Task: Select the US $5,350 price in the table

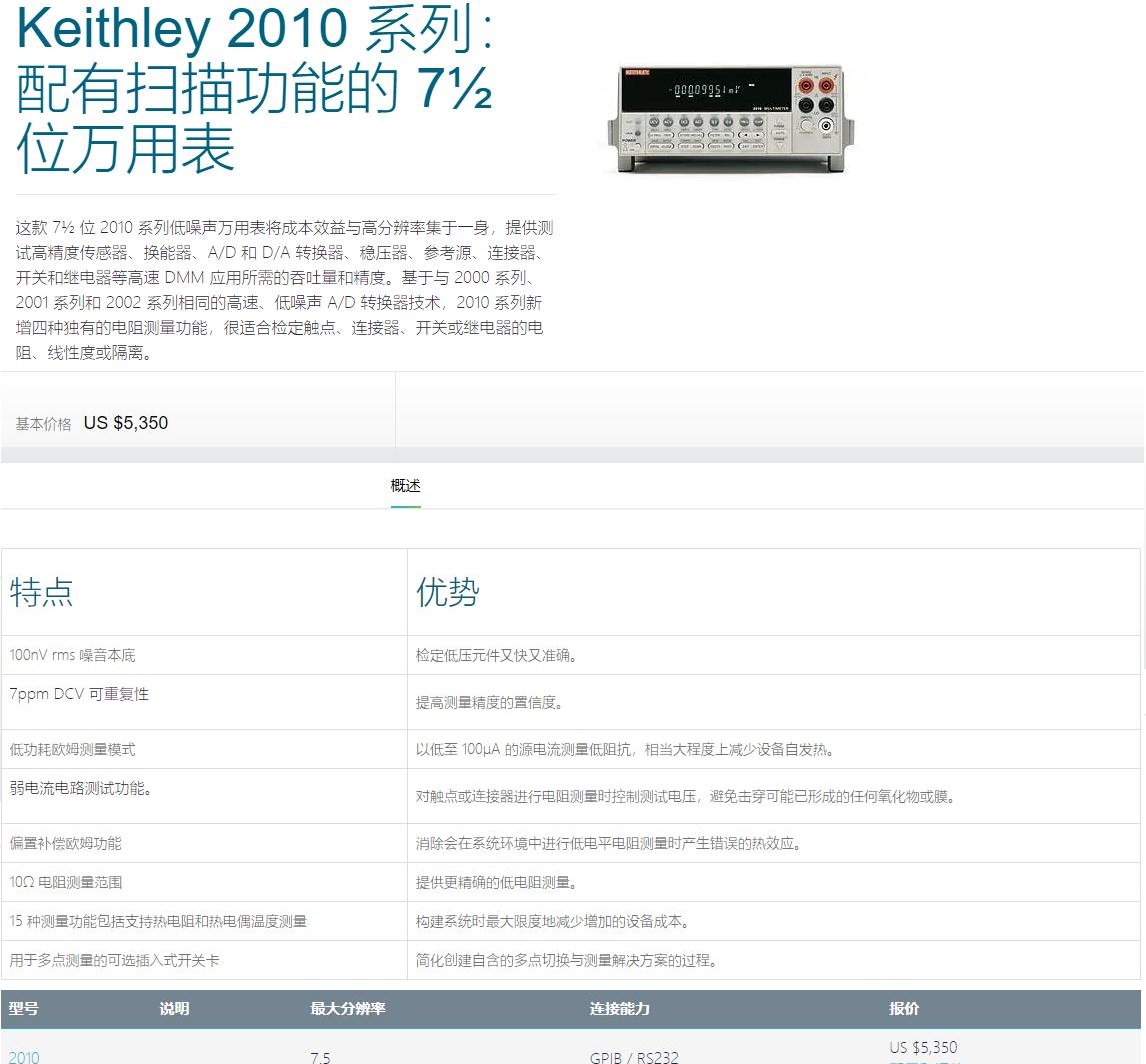Action: [923, 1047]
